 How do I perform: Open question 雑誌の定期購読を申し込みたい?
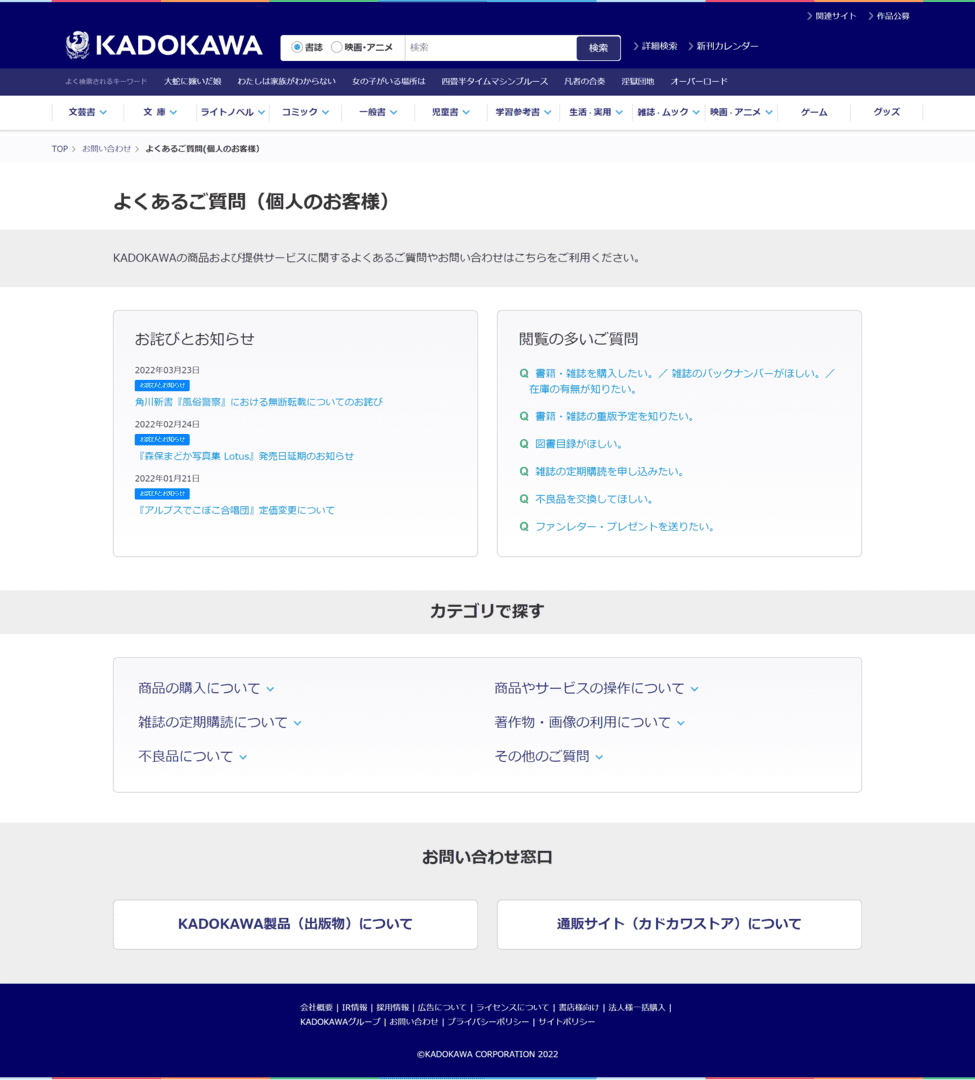click(x=609, y=471)
